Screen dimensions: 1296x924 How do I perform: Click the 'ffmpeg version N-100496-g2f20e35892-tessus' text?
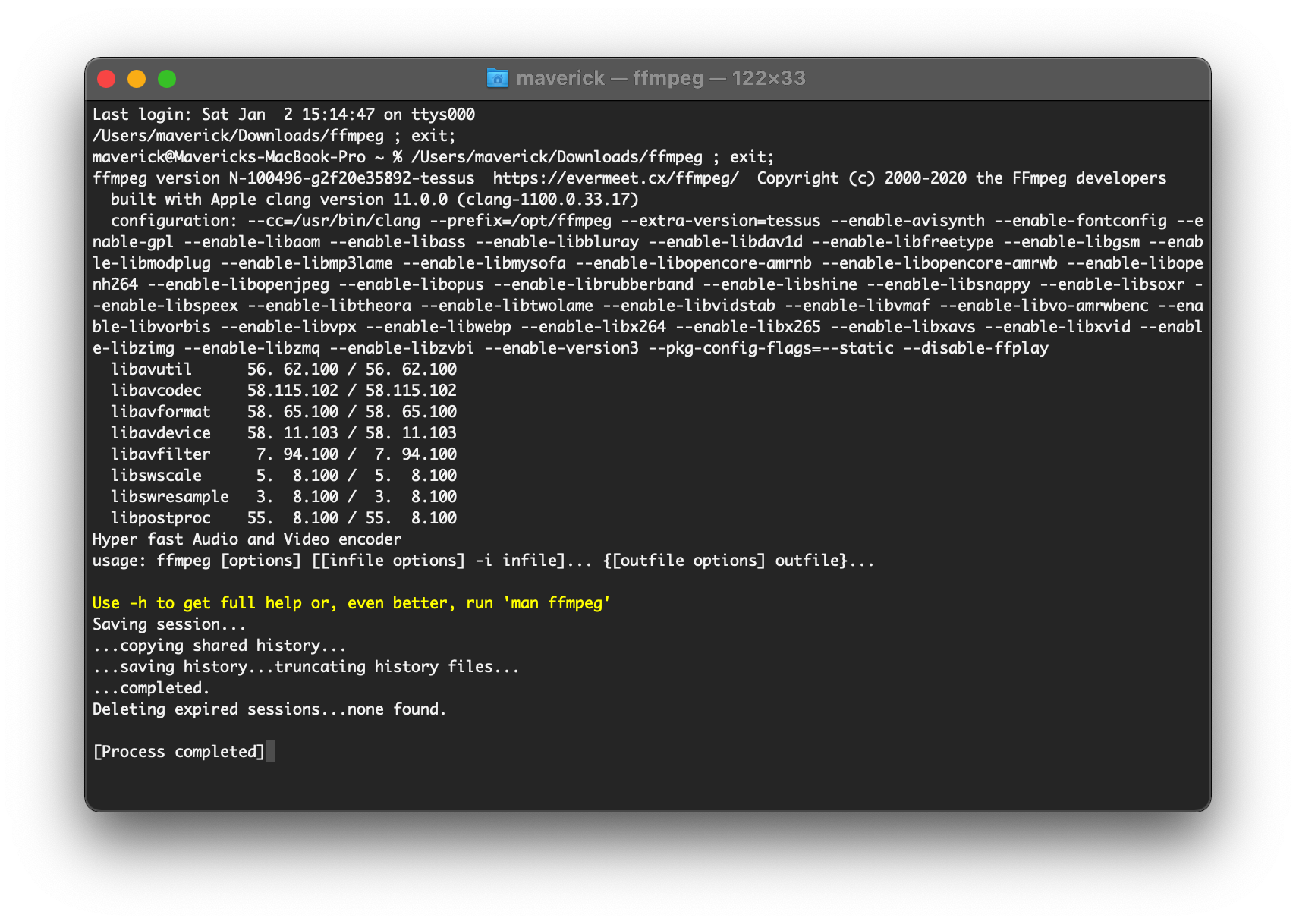coord(283,178)
